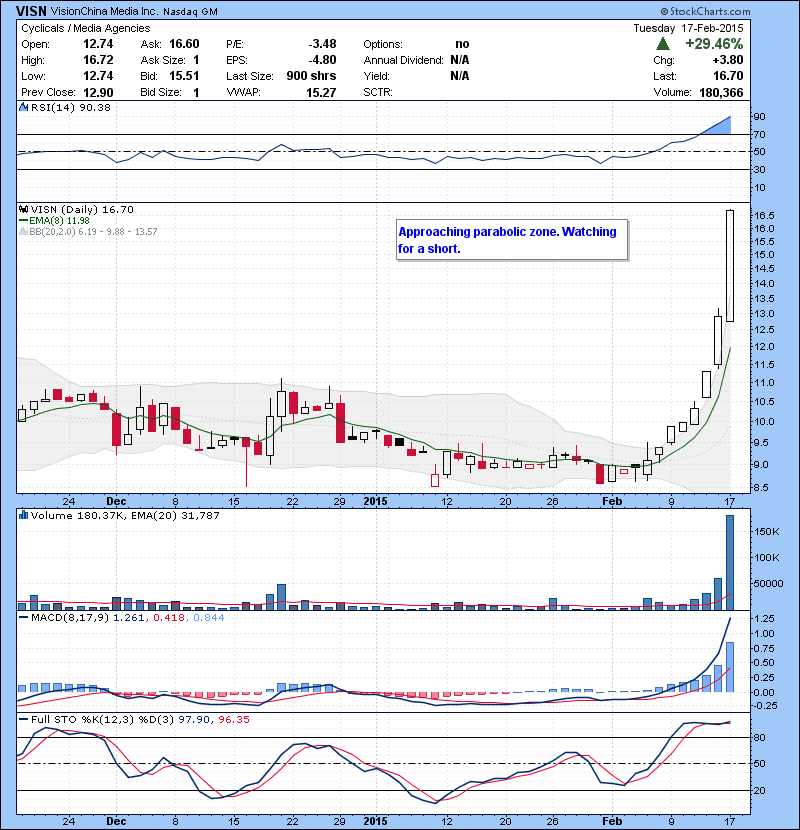The height and width of the screenshot is (830, 800).
Task: Click the VISN (Daily) 16.70 legend
Action: click(83, 210)
